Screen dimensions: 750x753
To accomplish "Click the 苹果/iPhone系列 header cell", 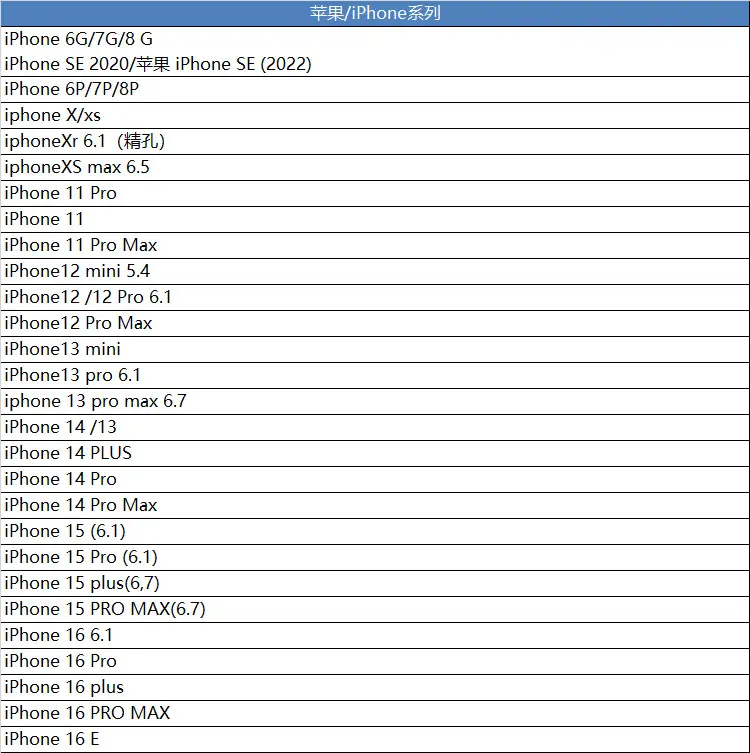I will tap(375, 13).
